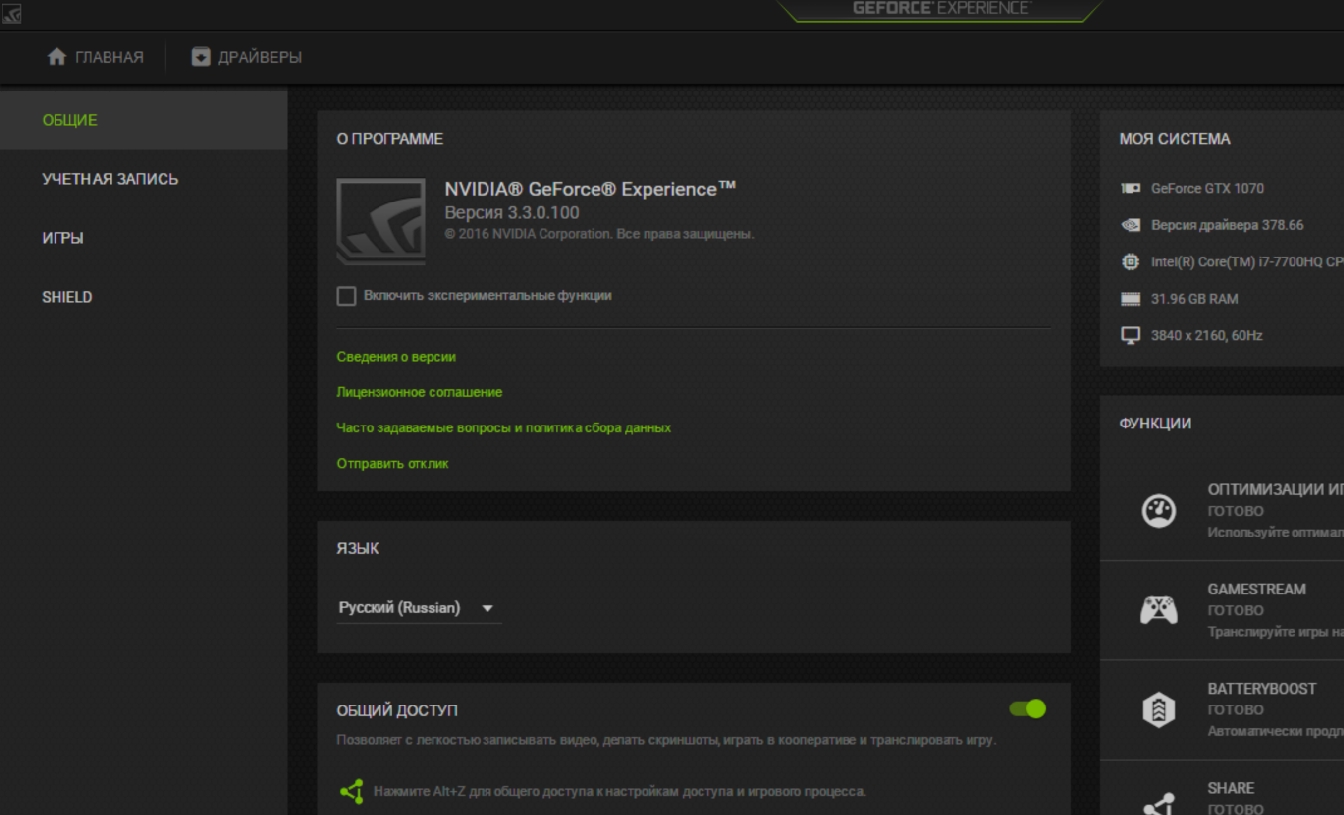This screenshot has width=1344, height=815.
Task: Open the FAQ and data collection policy link
Action: pyautogui.click(x=503, y=428)
